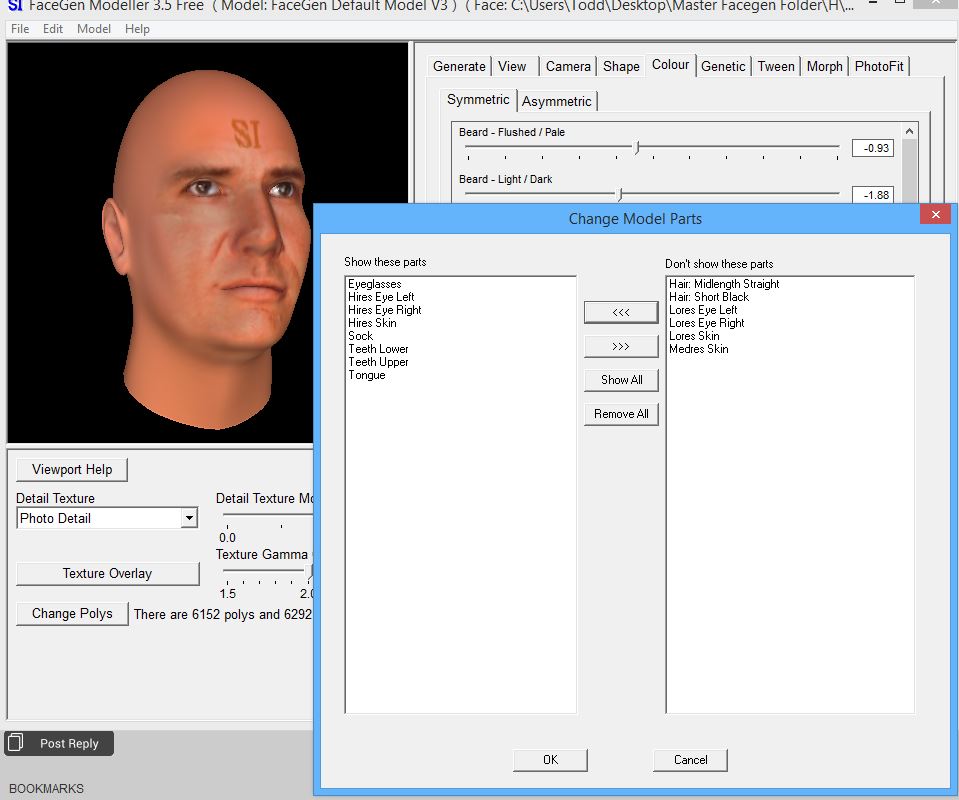Click the Beard Light / Dark value field
Image resolution: width=959 pixels, height=800 pixels.
(x=871, y=195)
